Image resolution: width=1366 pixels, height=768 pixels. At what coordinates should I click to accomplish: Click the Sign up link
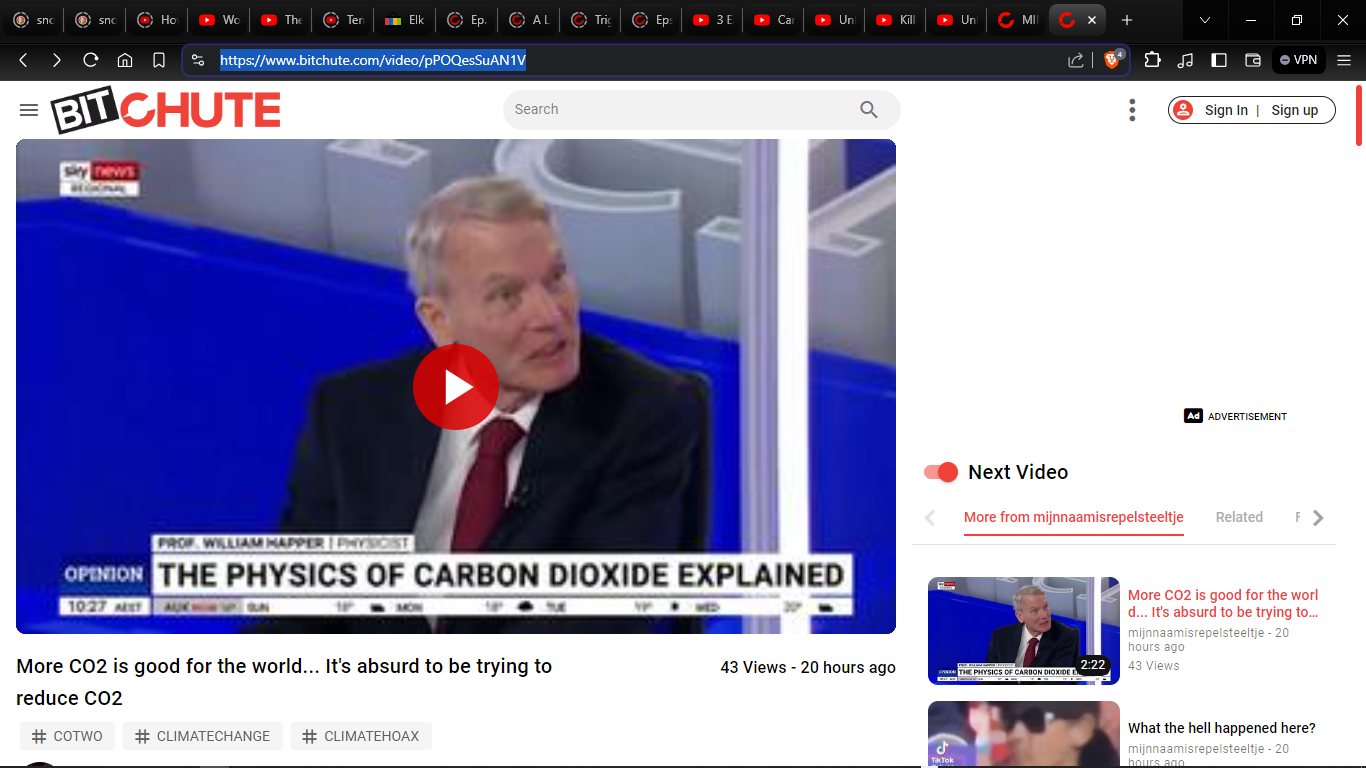point(1295,110)
